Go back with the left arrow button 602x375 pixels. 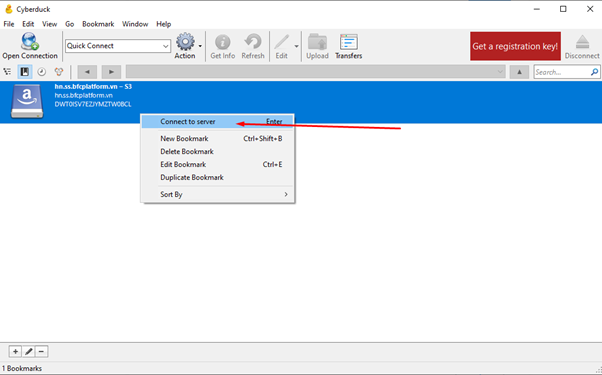pyautogui.click(x=87, y=72)
